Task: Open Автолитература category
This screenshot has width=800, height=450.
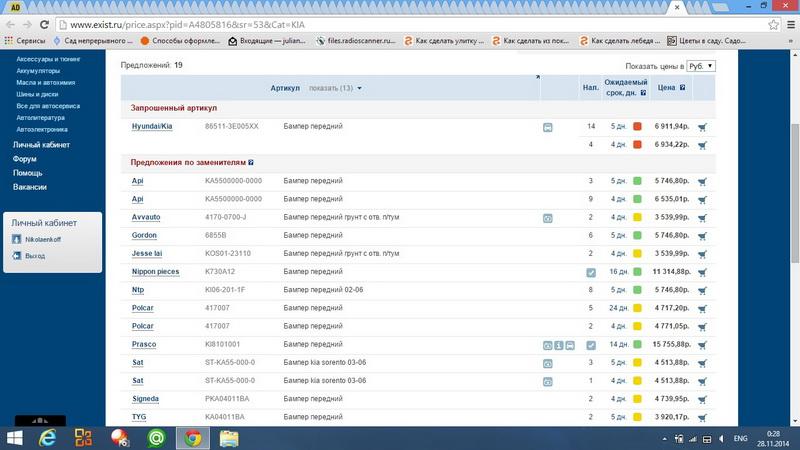Action: (40, 118)
